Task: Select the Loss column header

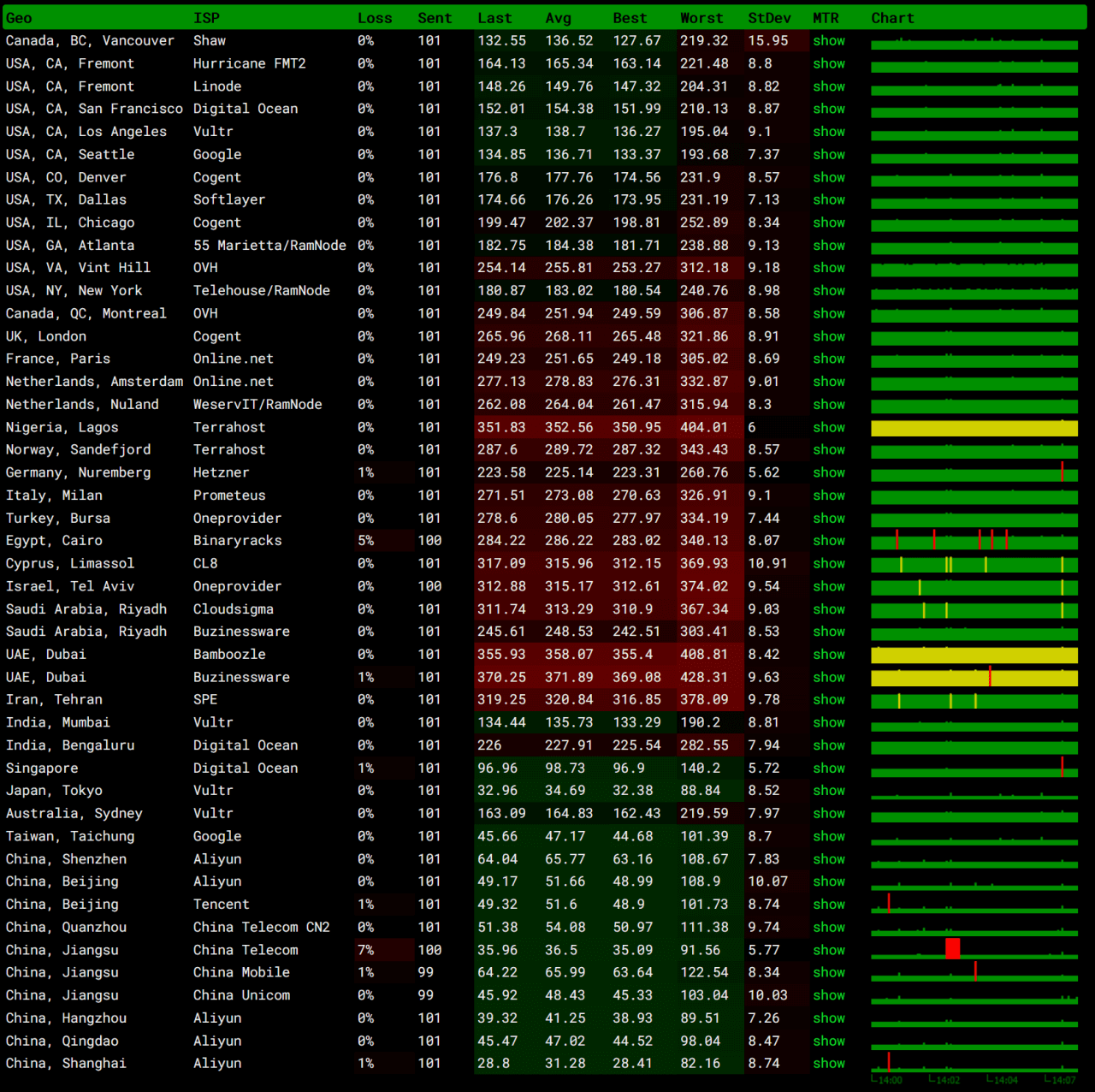Action: click(x=375, y=18)
